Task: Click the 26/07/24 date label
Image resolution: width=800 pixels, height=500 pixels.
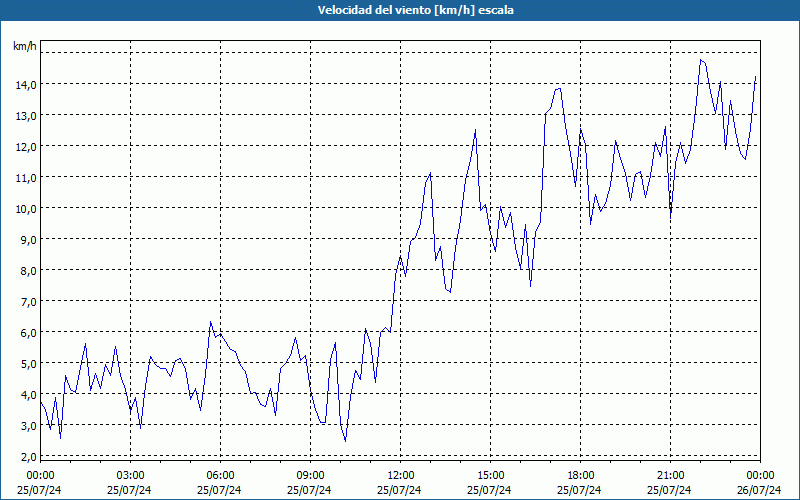Action: [759, 490]
